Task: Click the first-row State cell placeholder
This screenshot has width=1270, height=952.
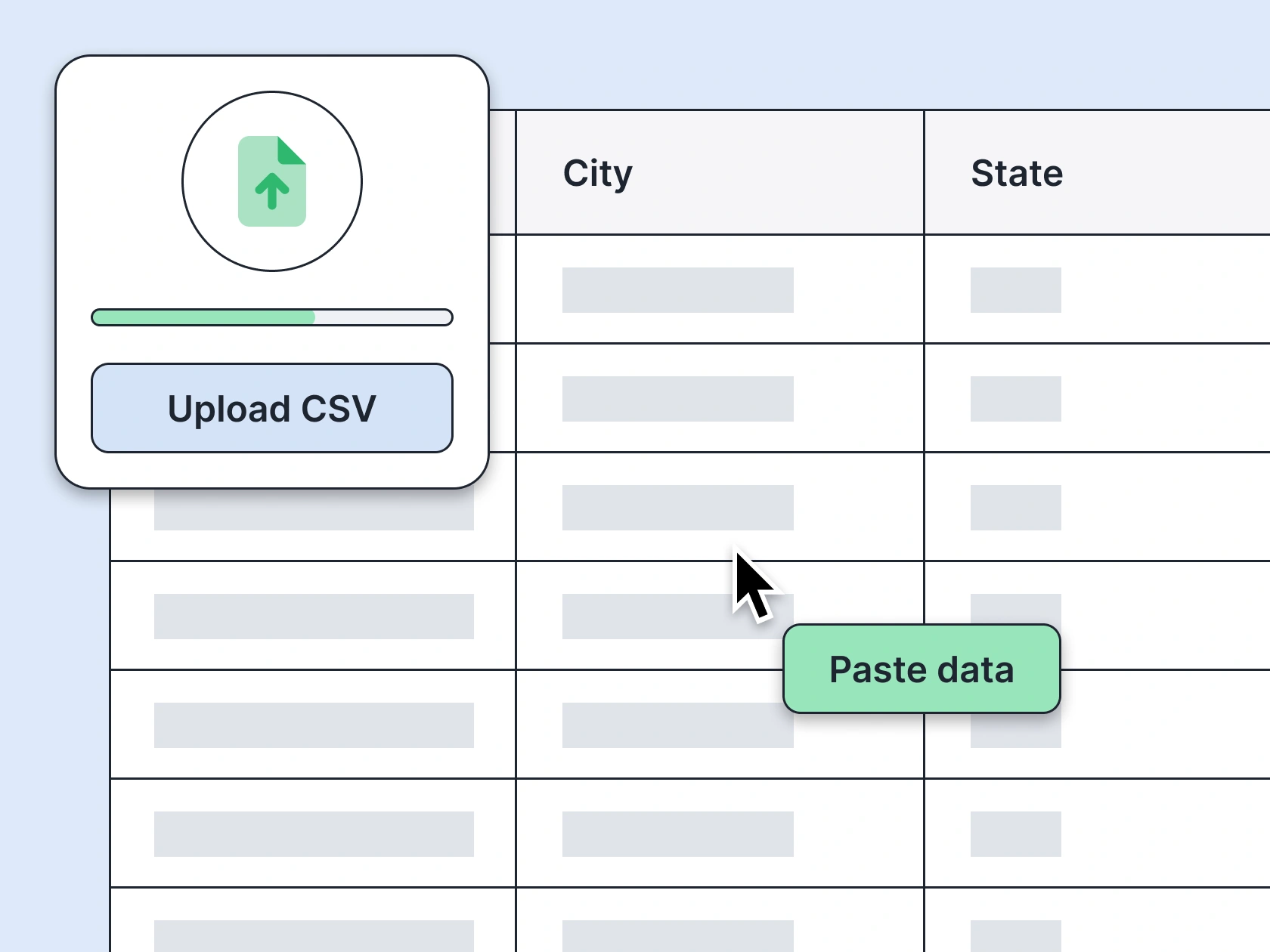Action: [1015, 290]
